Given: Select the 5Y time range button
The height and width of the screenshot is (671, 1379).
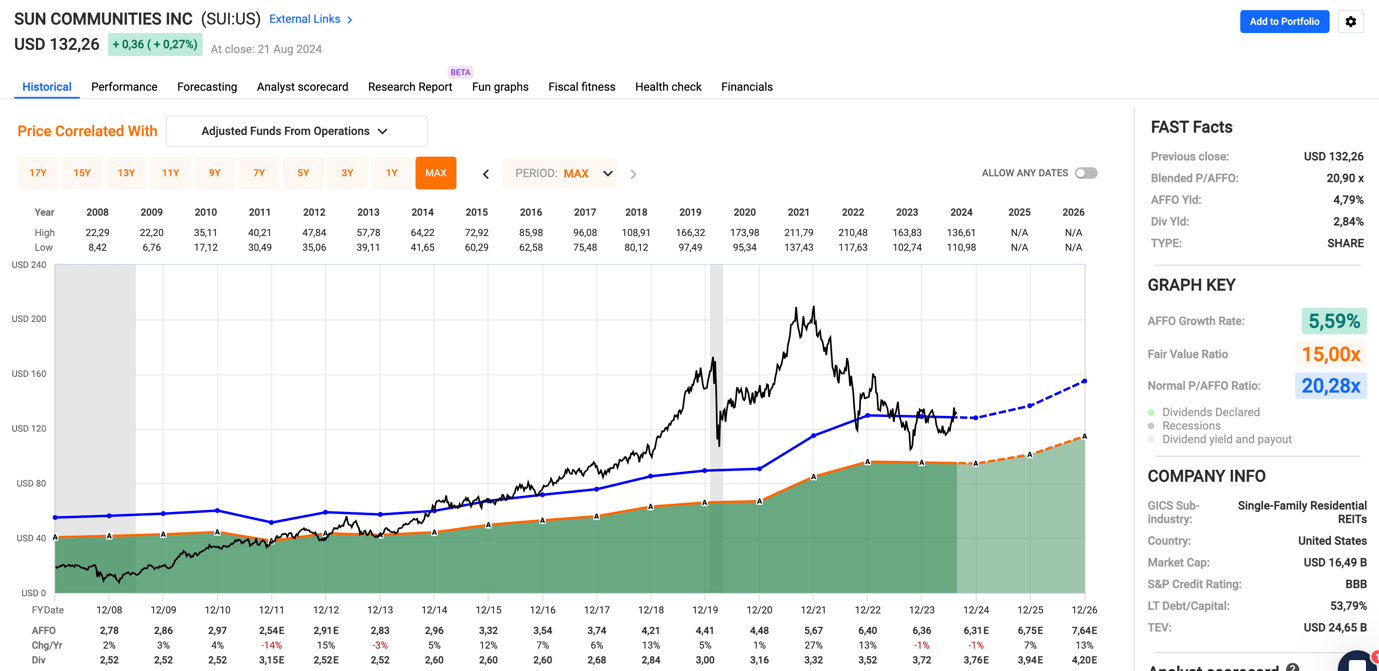Looking at the screenshot, I should 303,173.
